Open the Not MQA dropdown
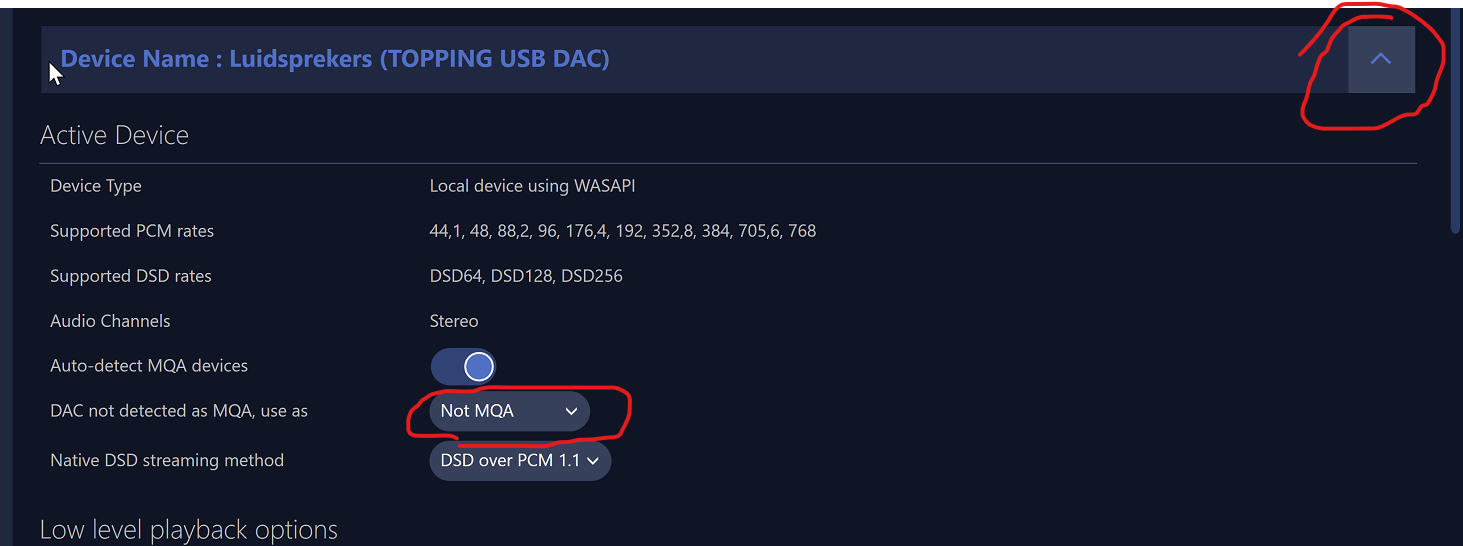The width and height of the screenshot is (1463, 546). [508, 411]
